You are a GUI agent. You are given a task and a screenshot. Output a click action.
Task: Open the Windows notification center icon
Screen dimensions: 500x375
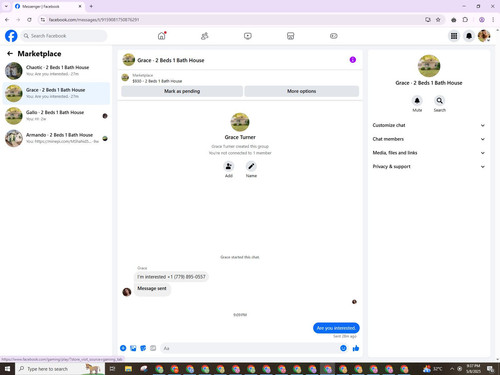coord(490,369)
